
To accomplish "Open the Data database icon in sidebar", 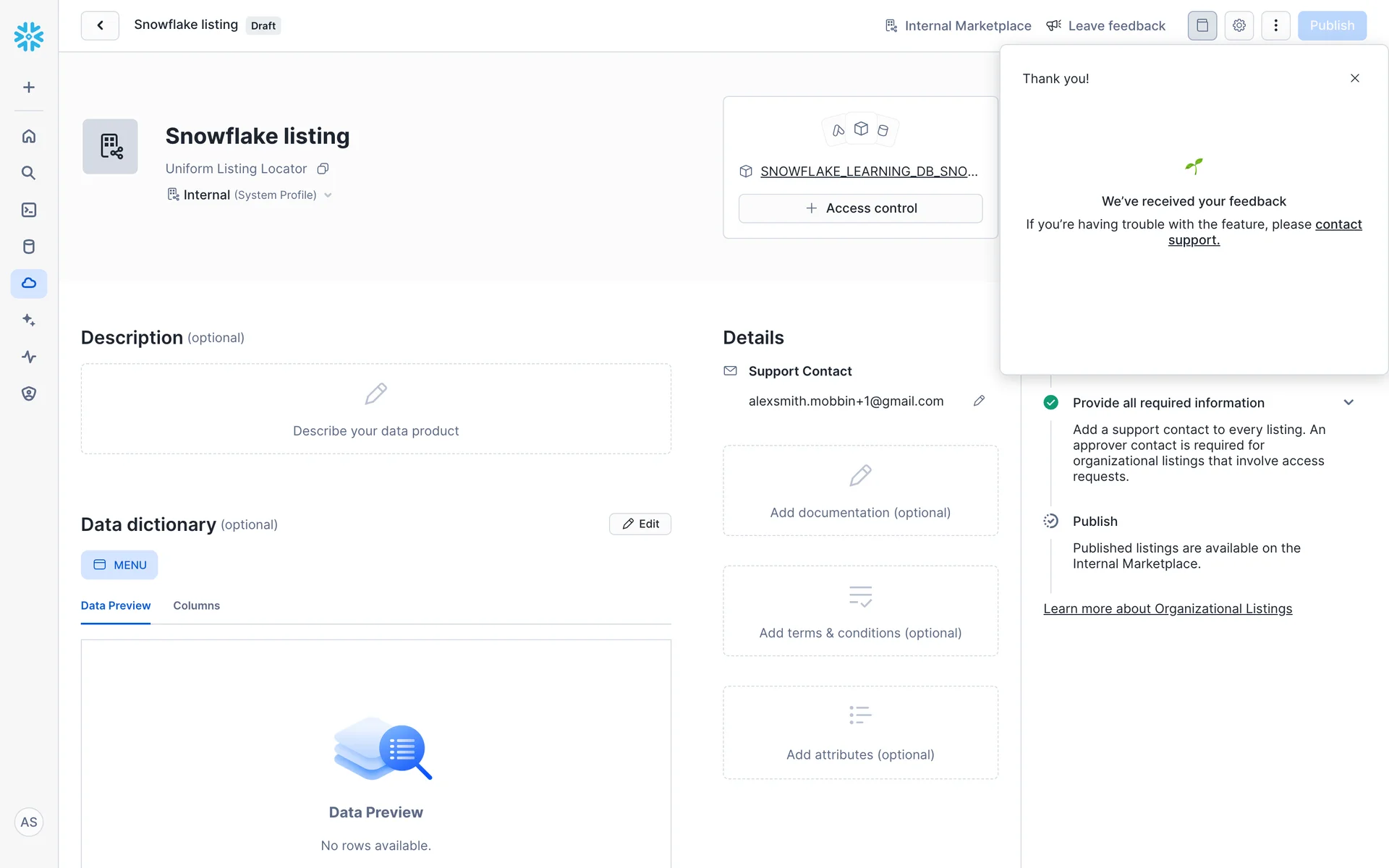I will (x=29, y=247).
